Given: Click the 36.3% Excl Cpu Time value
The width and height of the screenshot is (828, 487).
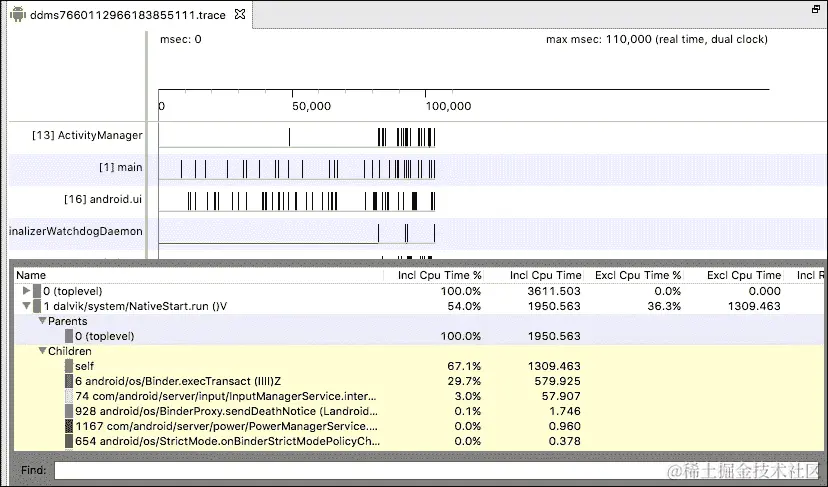Looking at the screenshot, I should coord(664,306).
